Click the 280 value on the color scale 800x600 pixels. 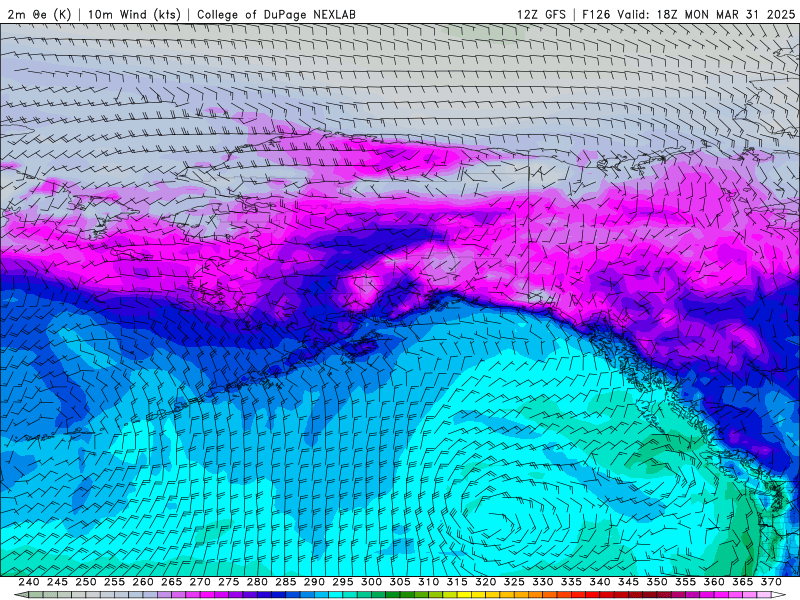tap(258, 582)
